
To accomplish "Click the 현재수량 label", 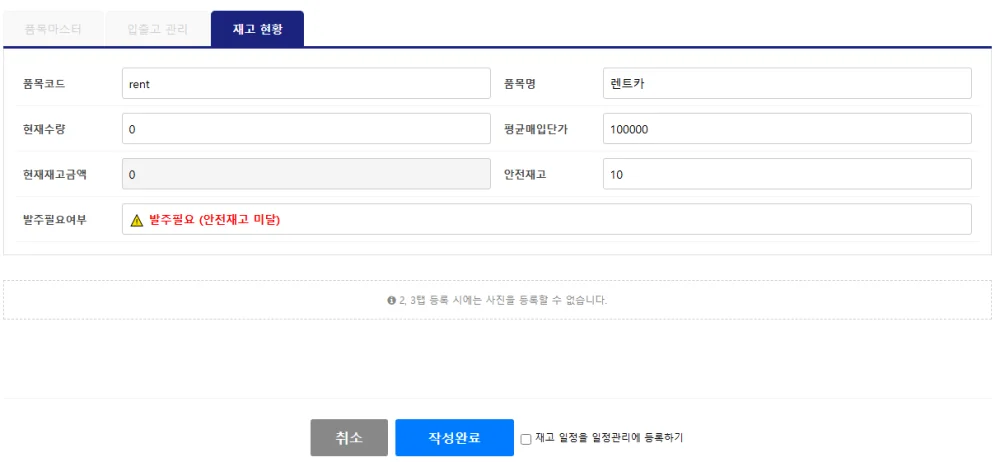I will pyautogui.click(x=44, y=129).
